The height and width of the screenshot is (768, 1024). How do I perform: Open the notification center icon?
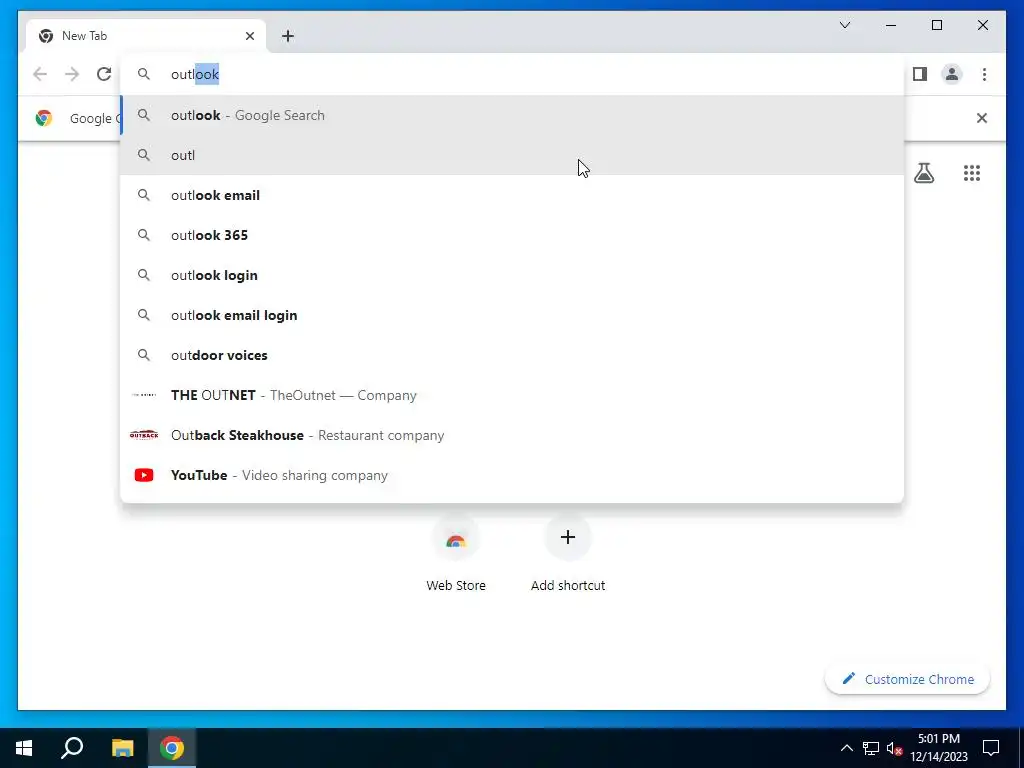[991, 748]
